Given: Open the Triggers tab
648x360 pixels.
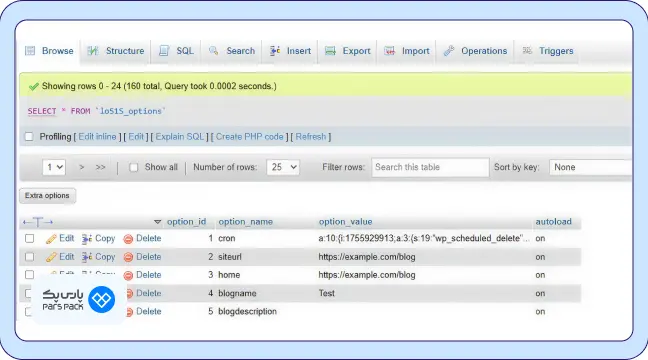Looking at the screenshot, I should pos(548,51).
